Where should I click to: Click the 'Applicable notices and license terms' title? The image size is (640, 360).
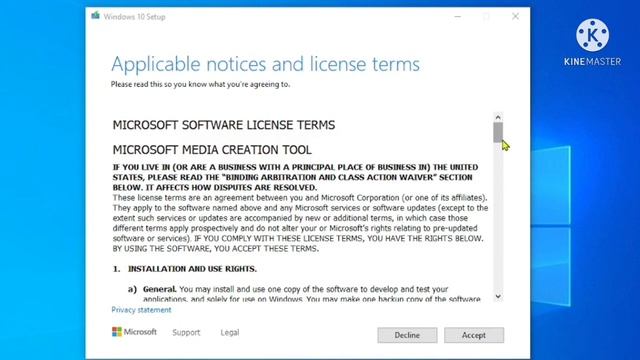(x=265, y=64)
